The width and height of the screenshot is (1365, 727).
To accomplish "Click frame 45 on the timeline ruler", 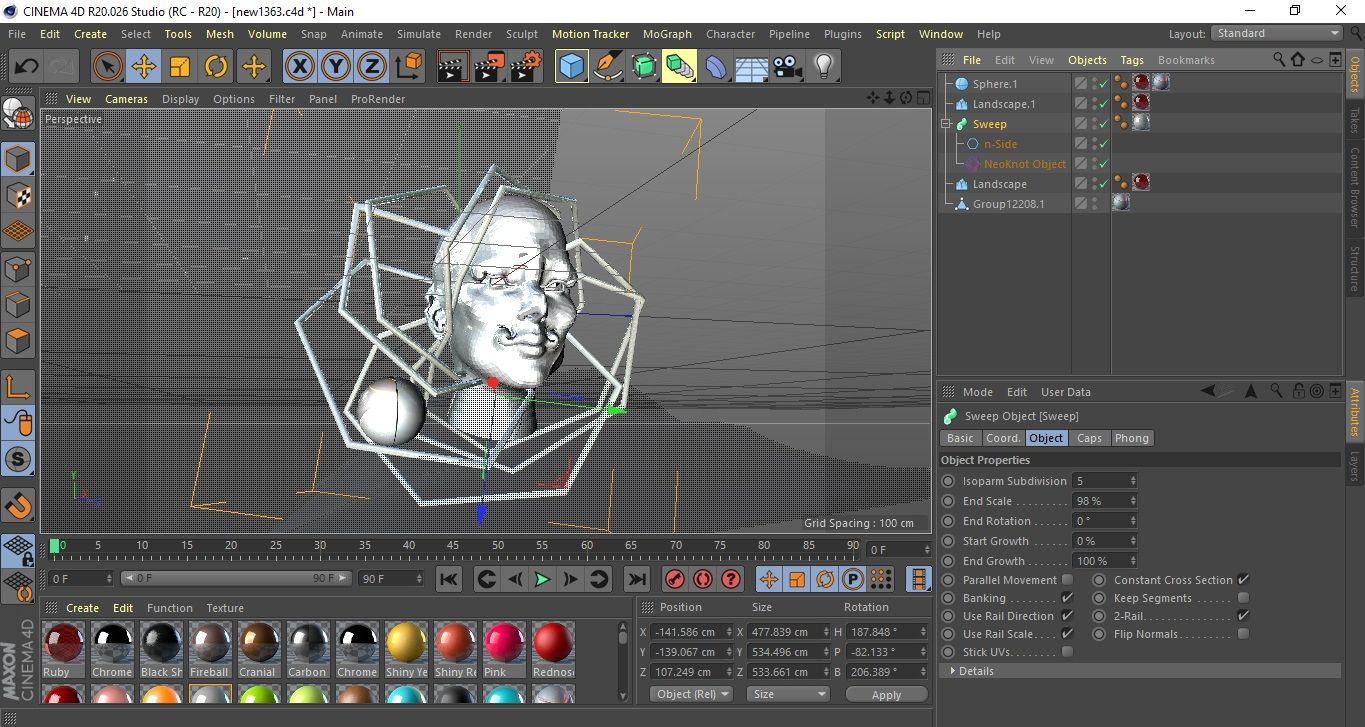I will tap(453, 546).
